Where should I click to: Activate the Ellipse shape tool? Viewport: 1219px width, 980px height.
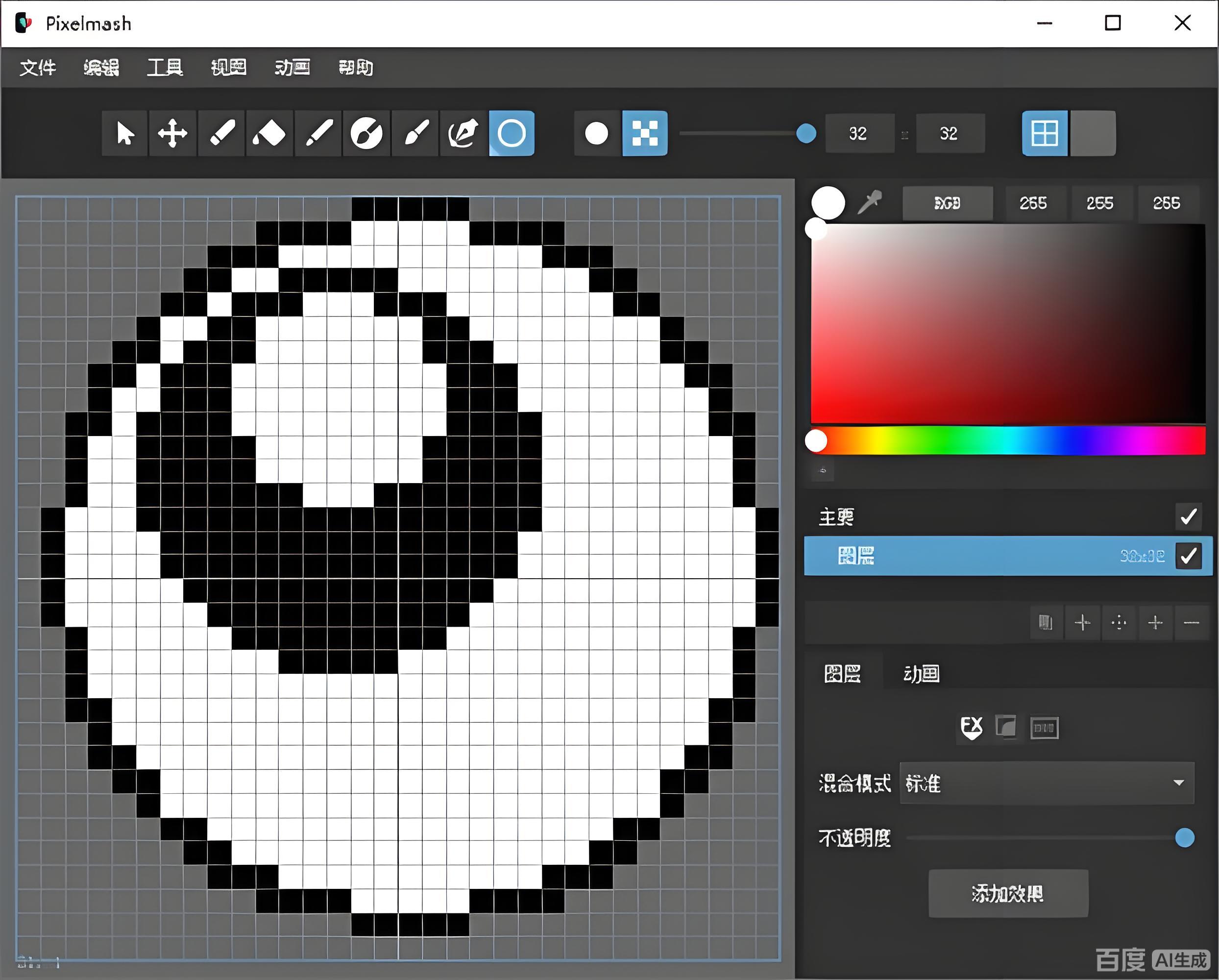tap(511, 134)
